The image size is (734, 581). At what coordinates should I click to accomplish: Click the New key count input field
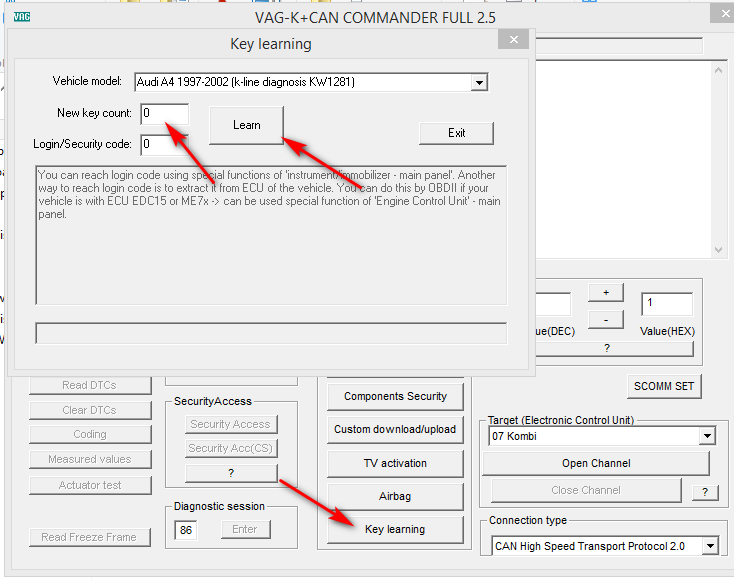165,114
